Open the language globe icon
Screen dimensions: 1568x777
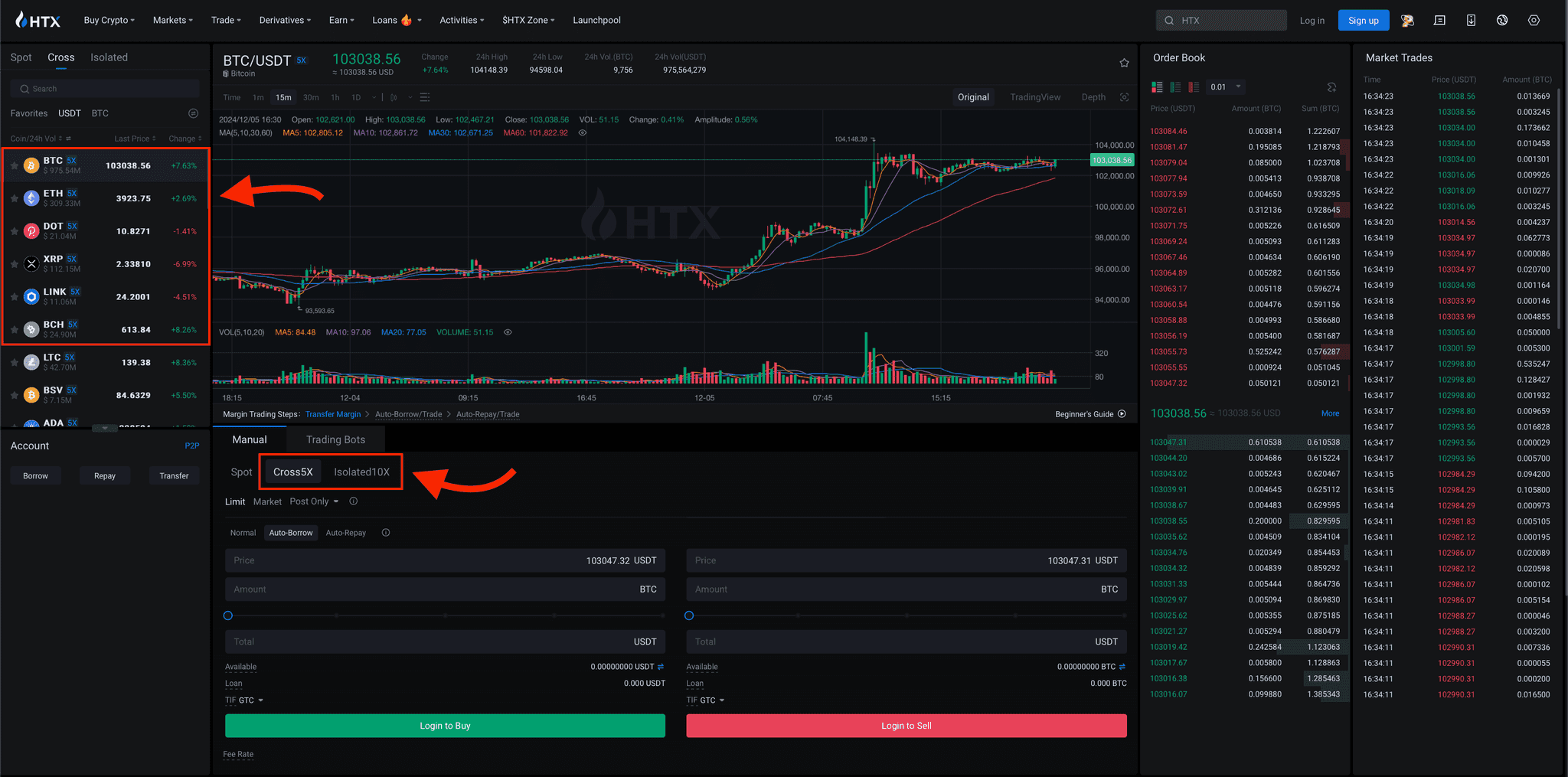1502,21
